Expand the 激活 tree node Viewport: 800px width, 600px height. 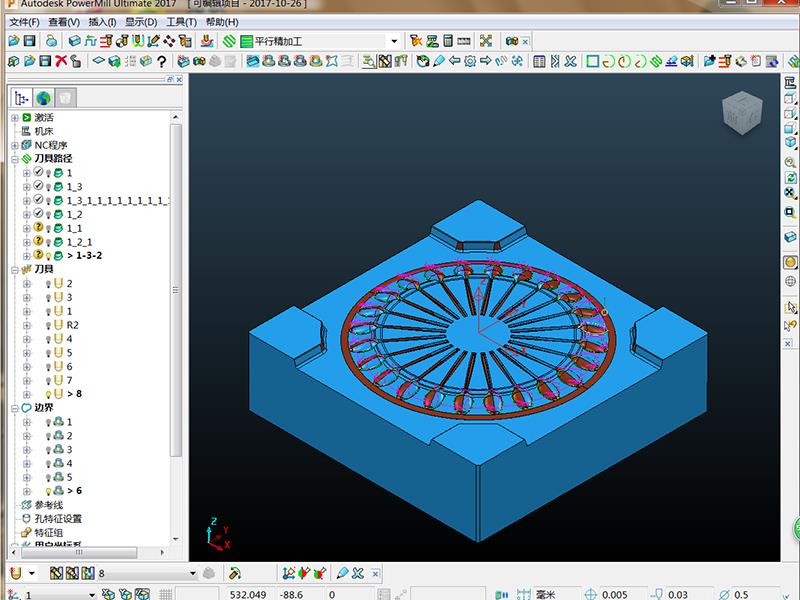tap(15, 117)
